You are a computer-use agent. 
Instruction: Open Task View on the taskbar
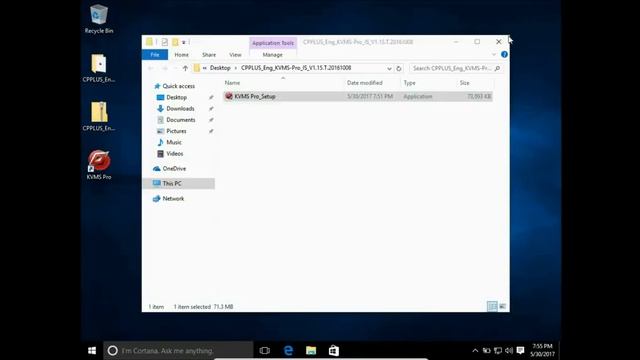click(264, 351)
